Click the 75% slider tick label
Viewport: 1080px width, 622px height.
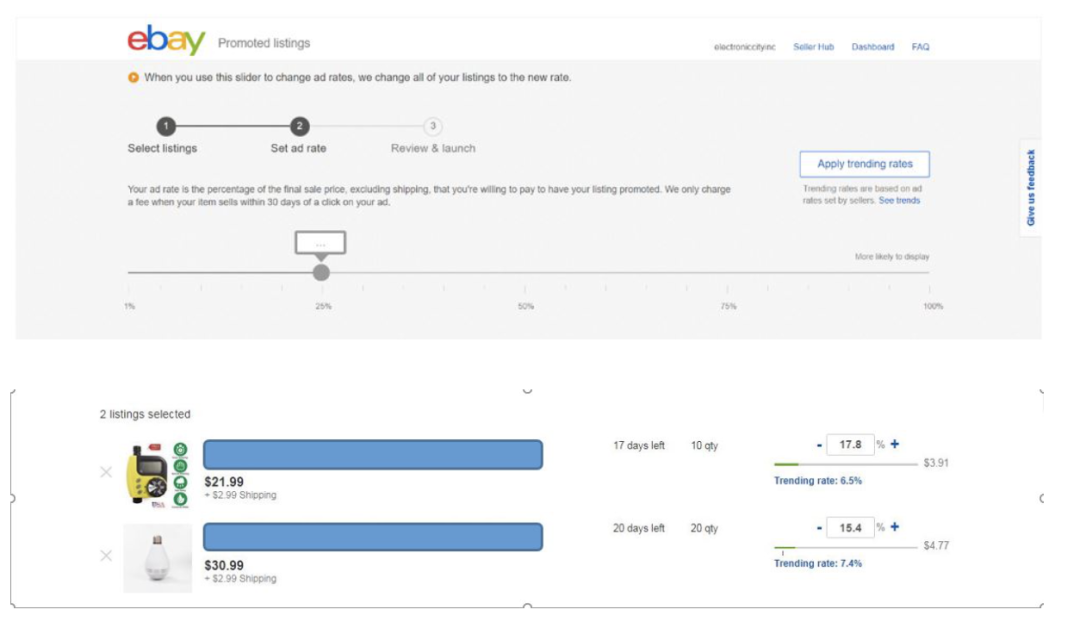click(728, 307)
